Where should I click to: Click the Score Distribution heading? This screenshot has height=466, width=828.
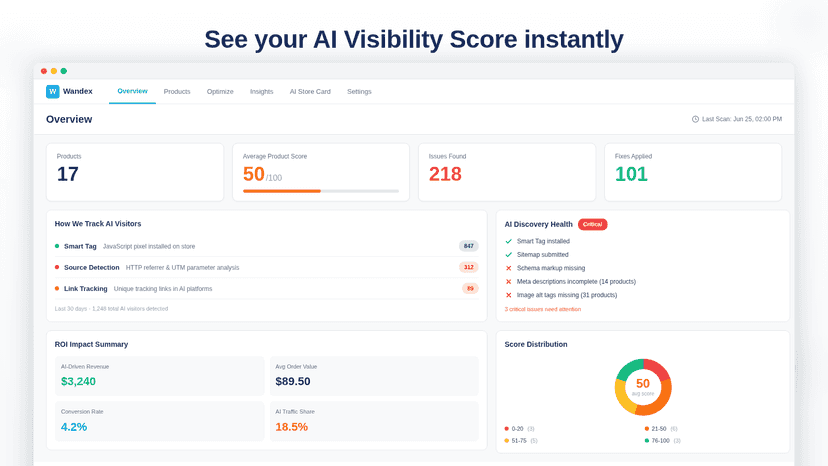coord(536,344)
